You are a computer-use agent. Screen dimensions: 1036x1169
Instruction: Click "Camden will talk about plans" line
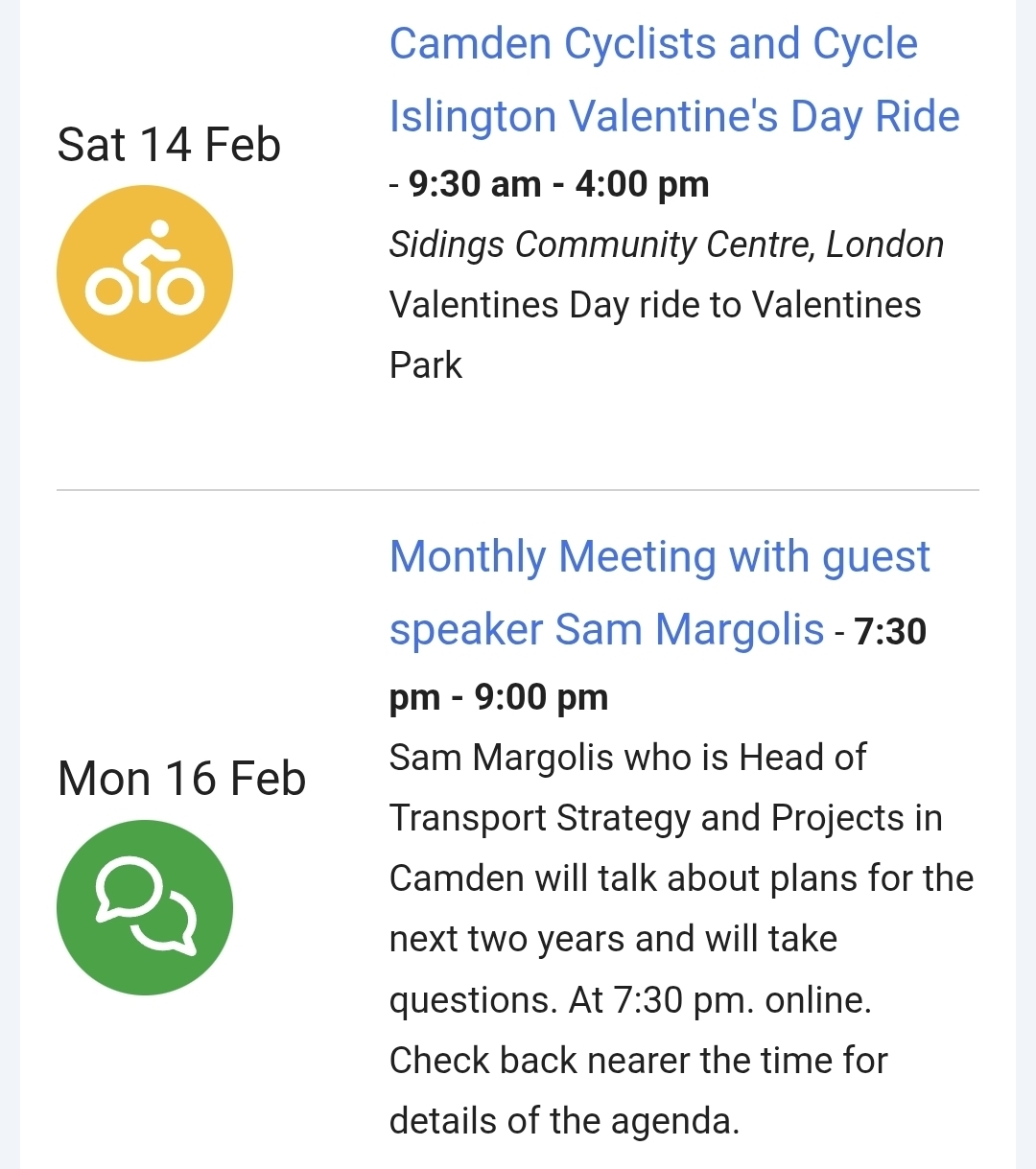coord(681,878)
